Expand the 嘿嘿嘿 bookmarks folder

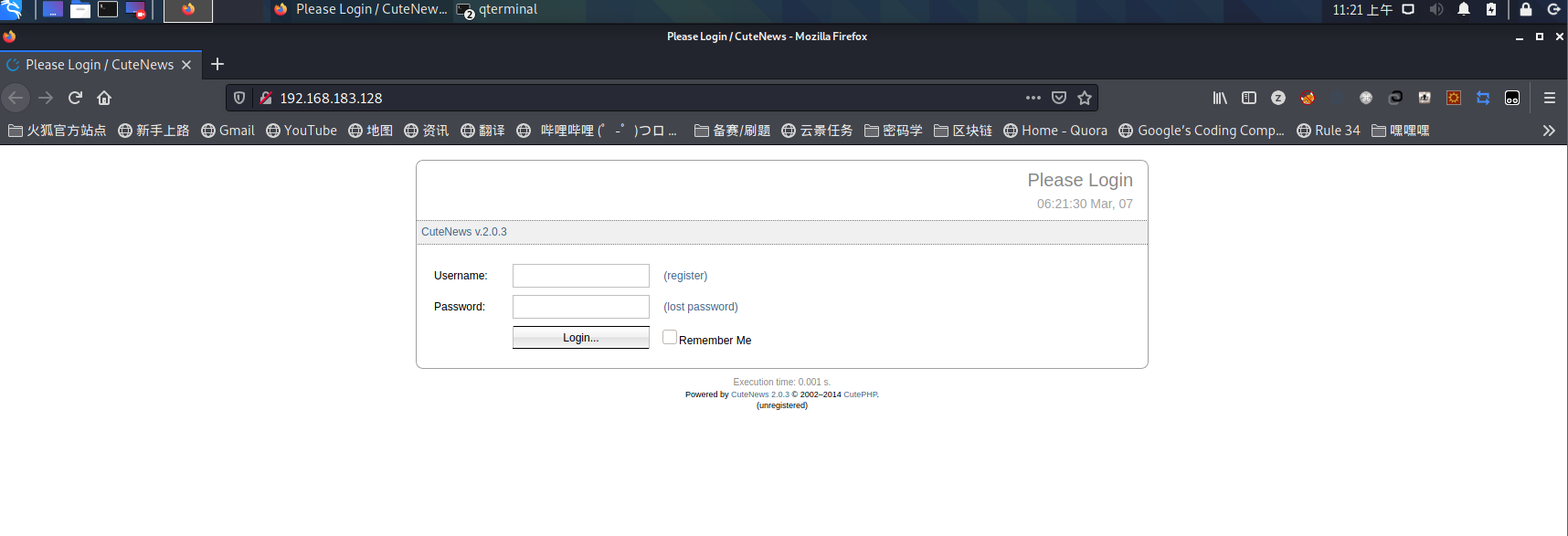point(1401,131)
